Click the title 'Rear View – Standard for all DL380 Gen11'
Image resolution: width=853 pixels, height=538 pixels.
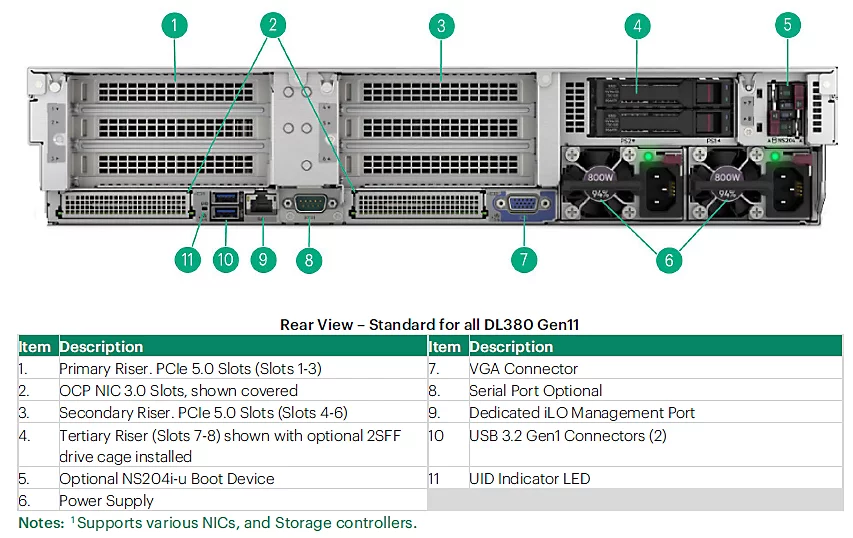(x=429, y=325)
